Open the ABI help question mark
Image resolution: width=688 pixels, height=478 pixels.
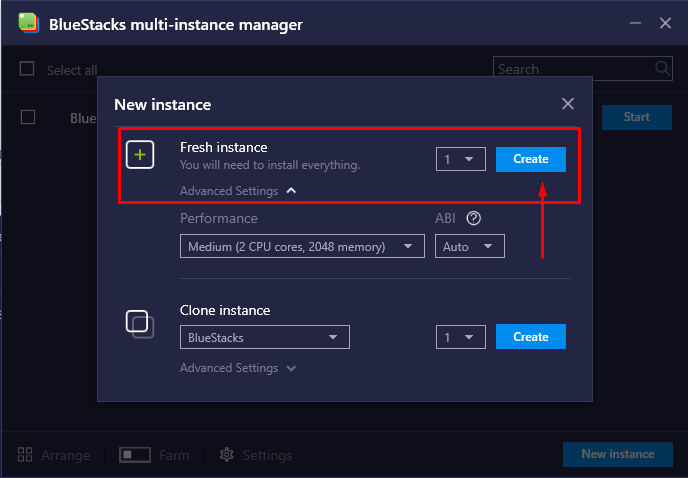click(x=473, y=218)
